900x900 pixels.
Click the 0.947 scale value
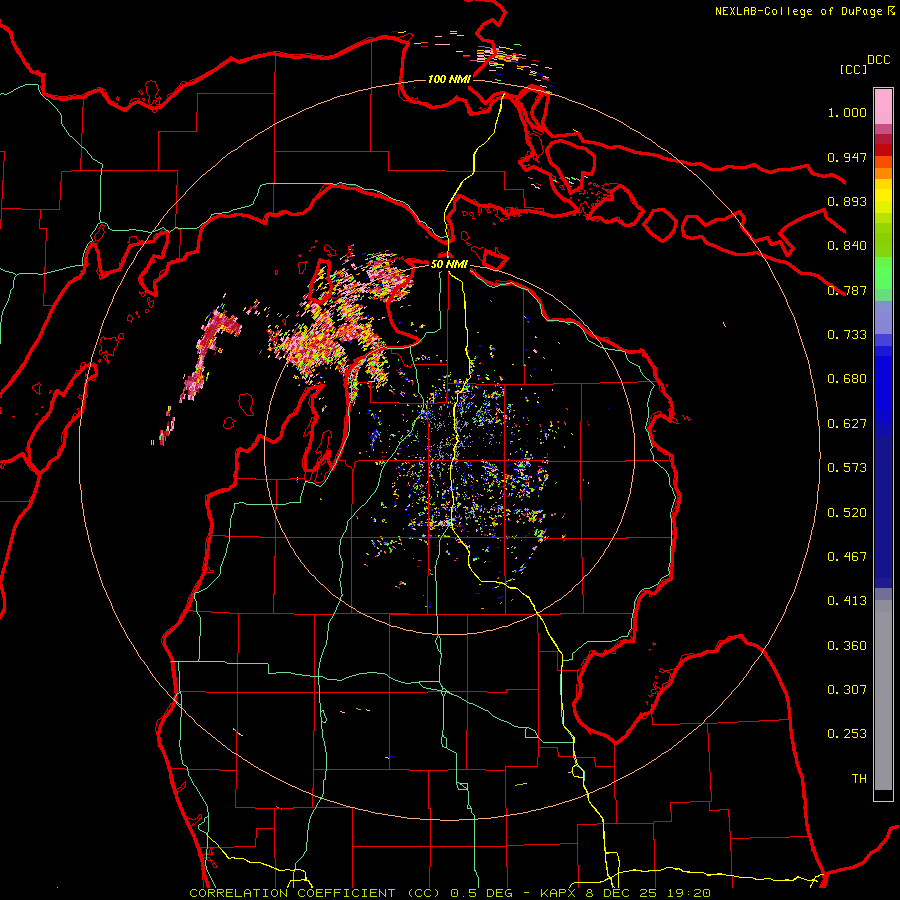(x=847, y=157)
